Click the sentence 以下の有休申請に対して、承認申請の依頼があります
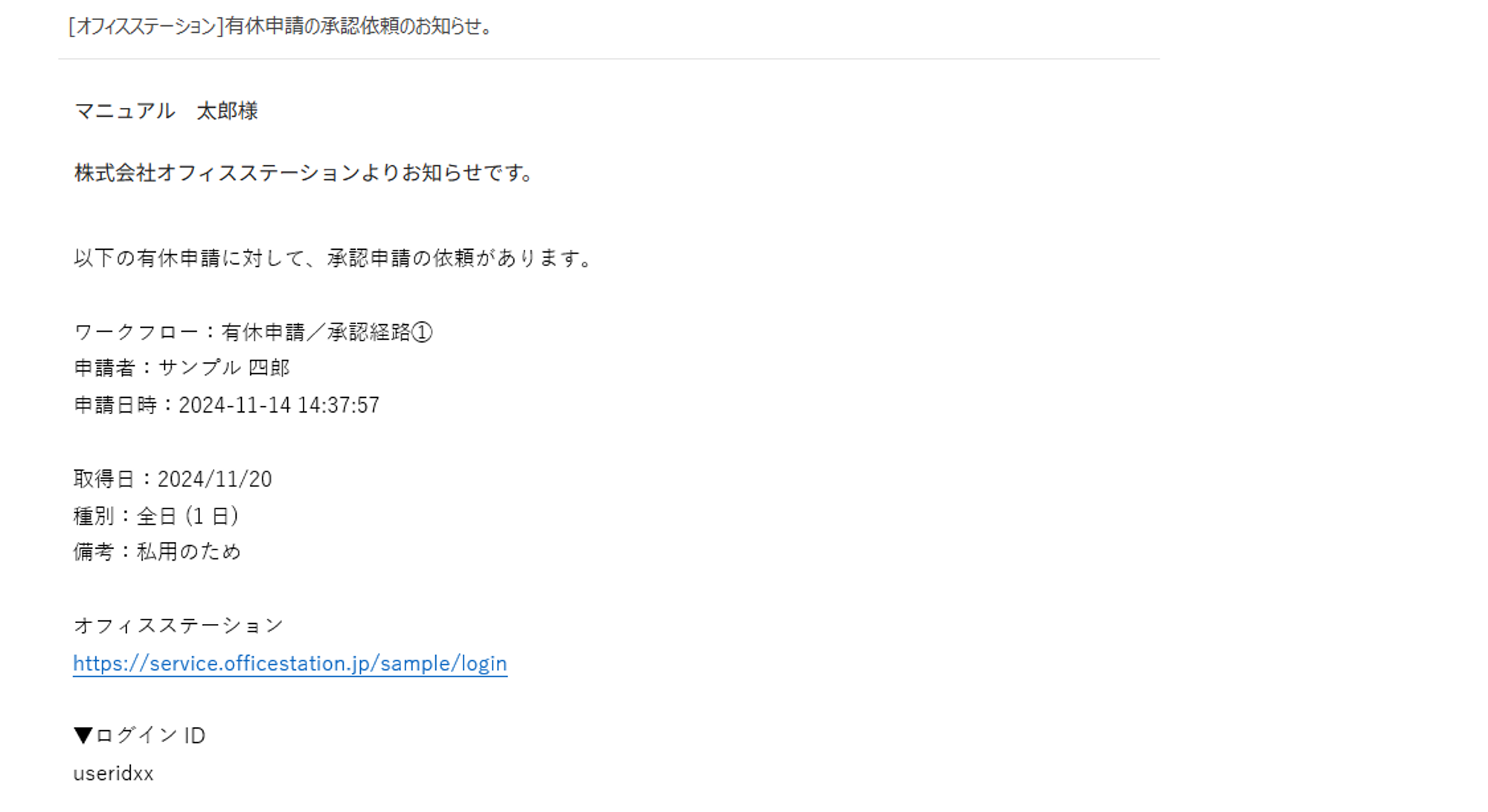This screenshot has width=1488, height=812. (x=334, y=258)
